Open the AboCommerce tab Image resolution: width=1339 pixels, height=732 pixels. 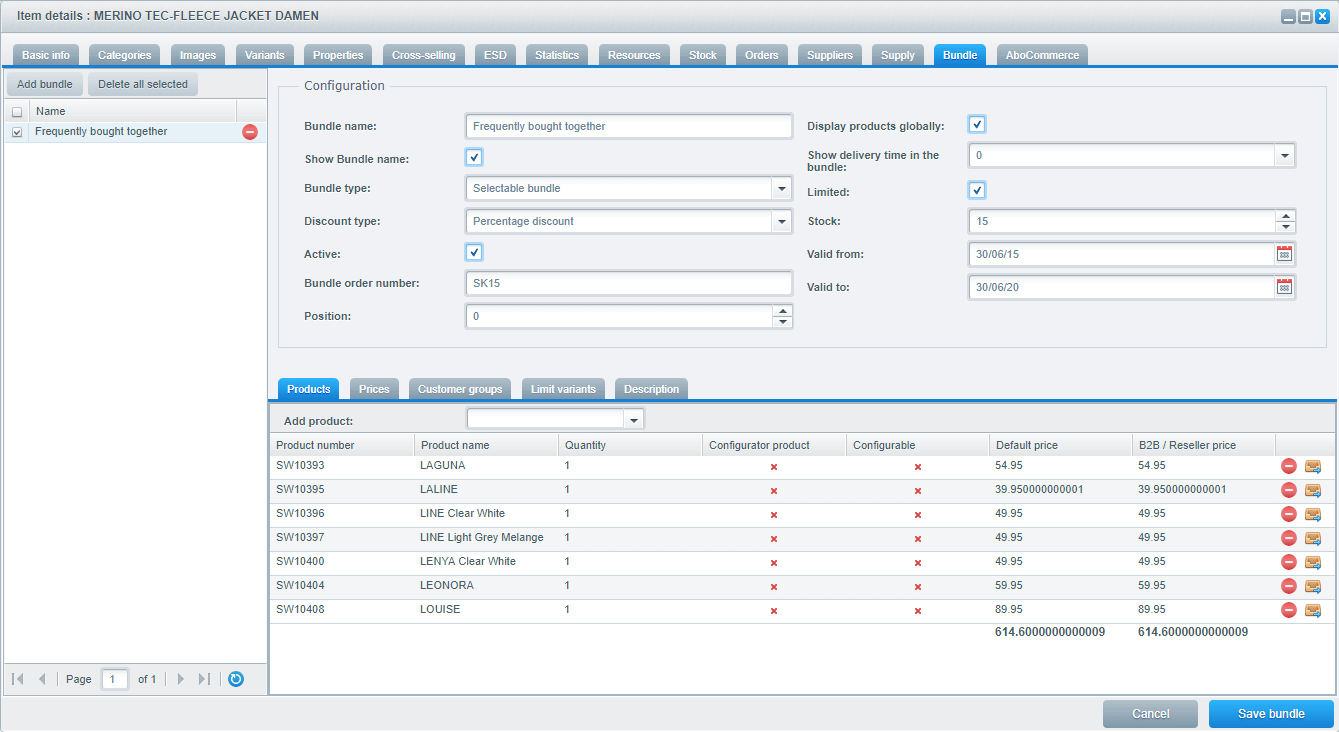click(x=1042, y=55)
